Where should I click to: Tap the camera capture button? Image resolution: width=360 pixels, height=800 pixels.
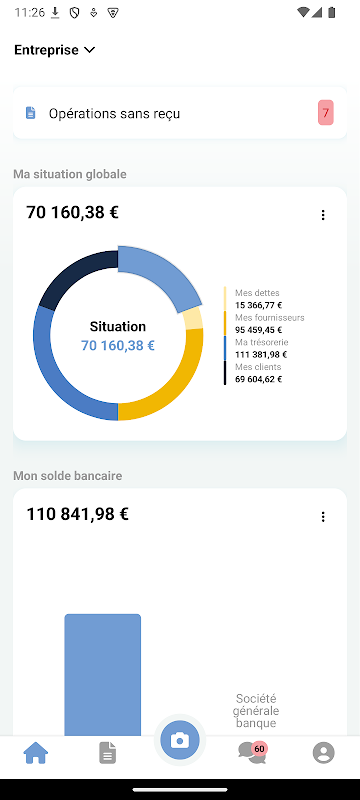[x=180, y=740]
